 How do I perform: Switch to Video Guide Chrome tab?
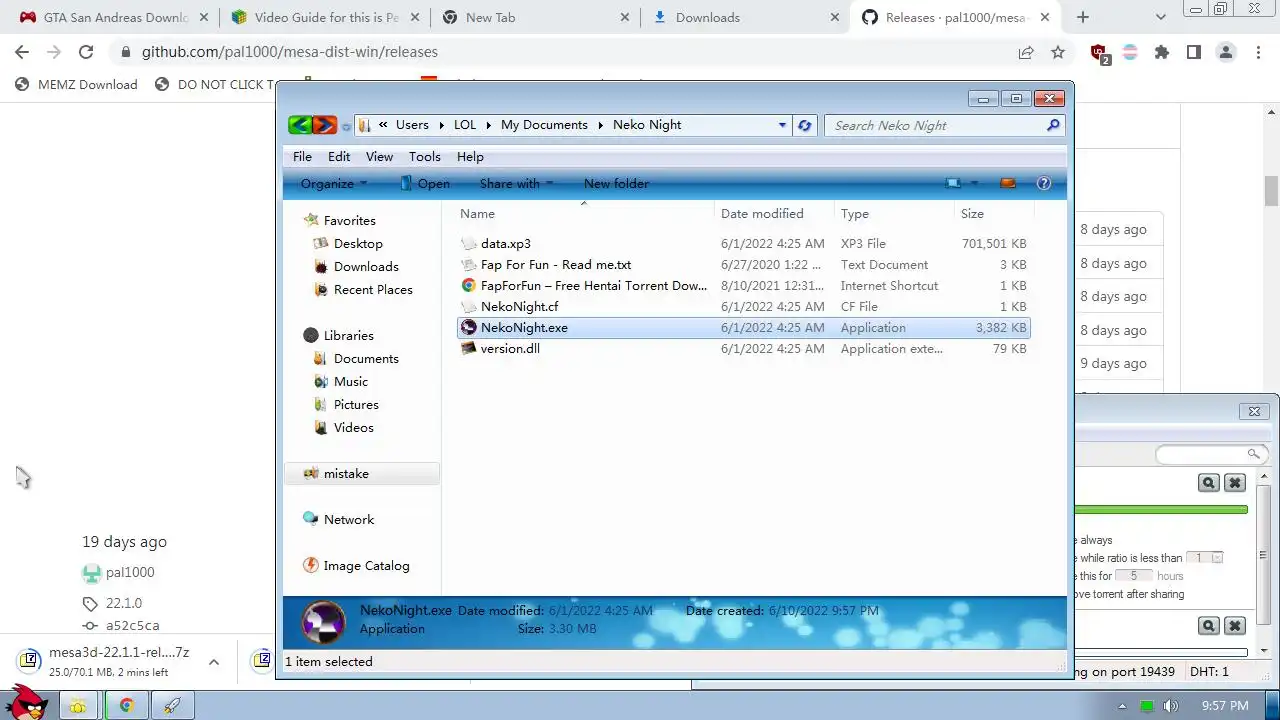point(324,17)
